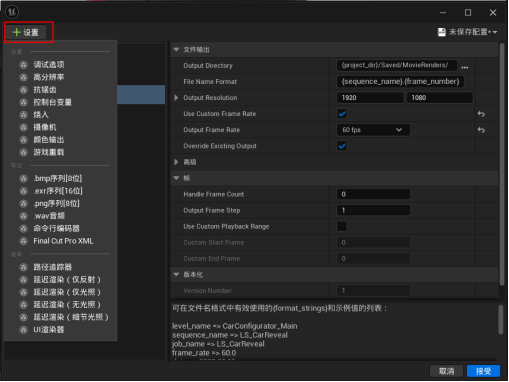Reset Output Frame Rate to default arrow
509x382 pixels.
481,130
